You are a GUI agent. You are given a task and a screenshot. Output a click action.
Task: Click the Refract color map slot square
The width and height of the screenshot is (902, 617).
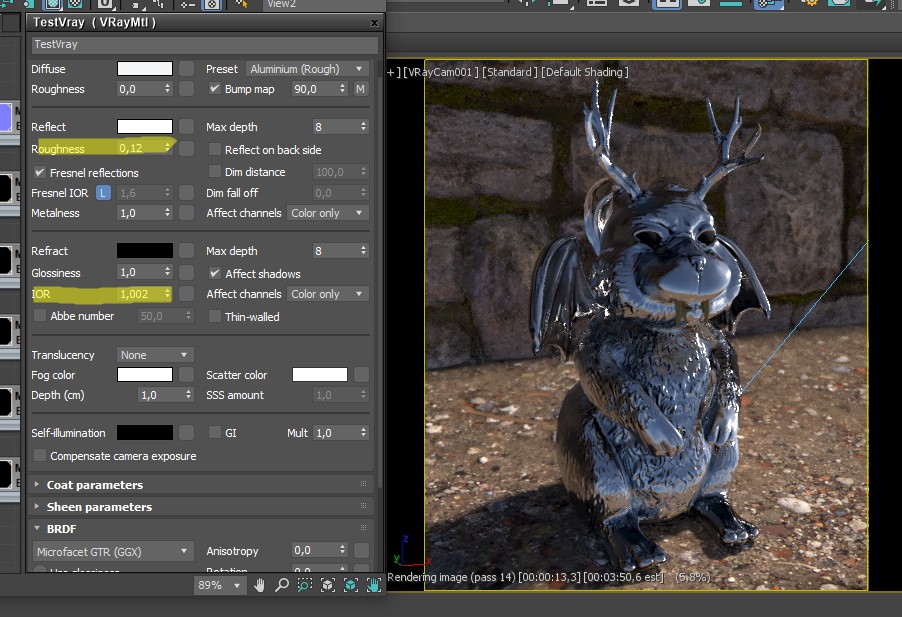coord(186,251)
